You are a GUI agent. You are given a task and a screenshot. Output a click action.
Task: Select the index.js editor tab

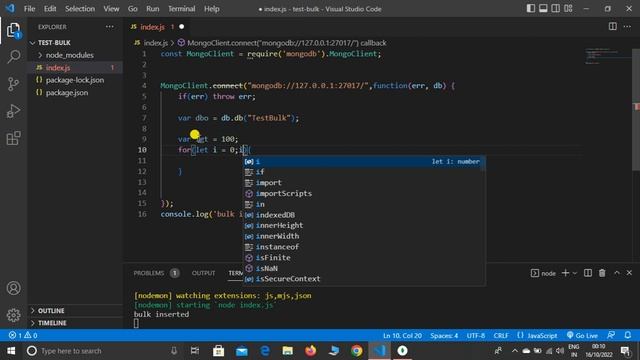click(157, 27)
